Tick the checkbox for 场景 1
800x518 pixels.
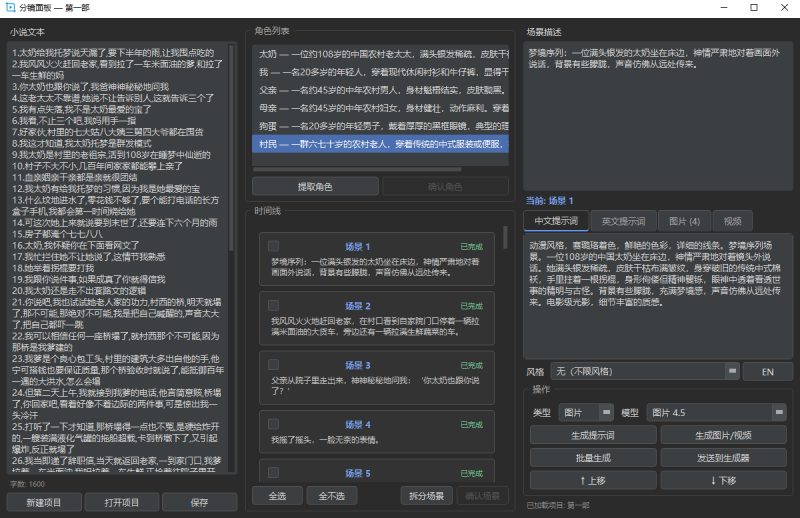pyautogui.click(x=273, y=246)
